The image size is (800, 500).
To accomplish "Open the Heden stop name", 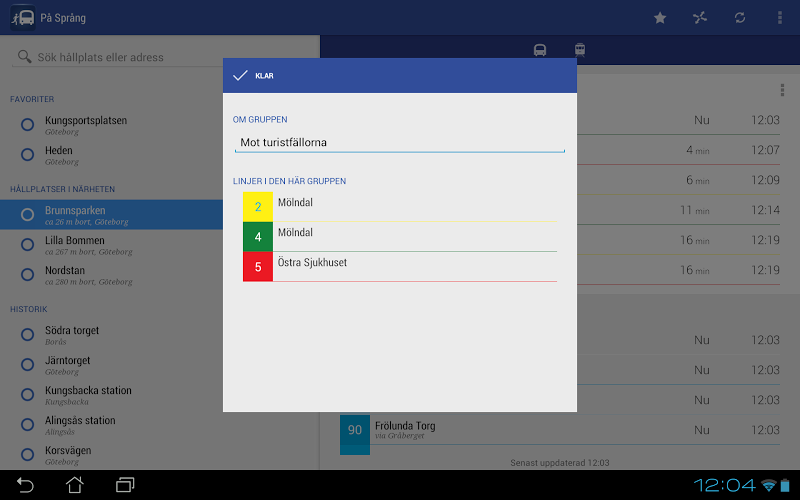I will click(x=59, y=151).
